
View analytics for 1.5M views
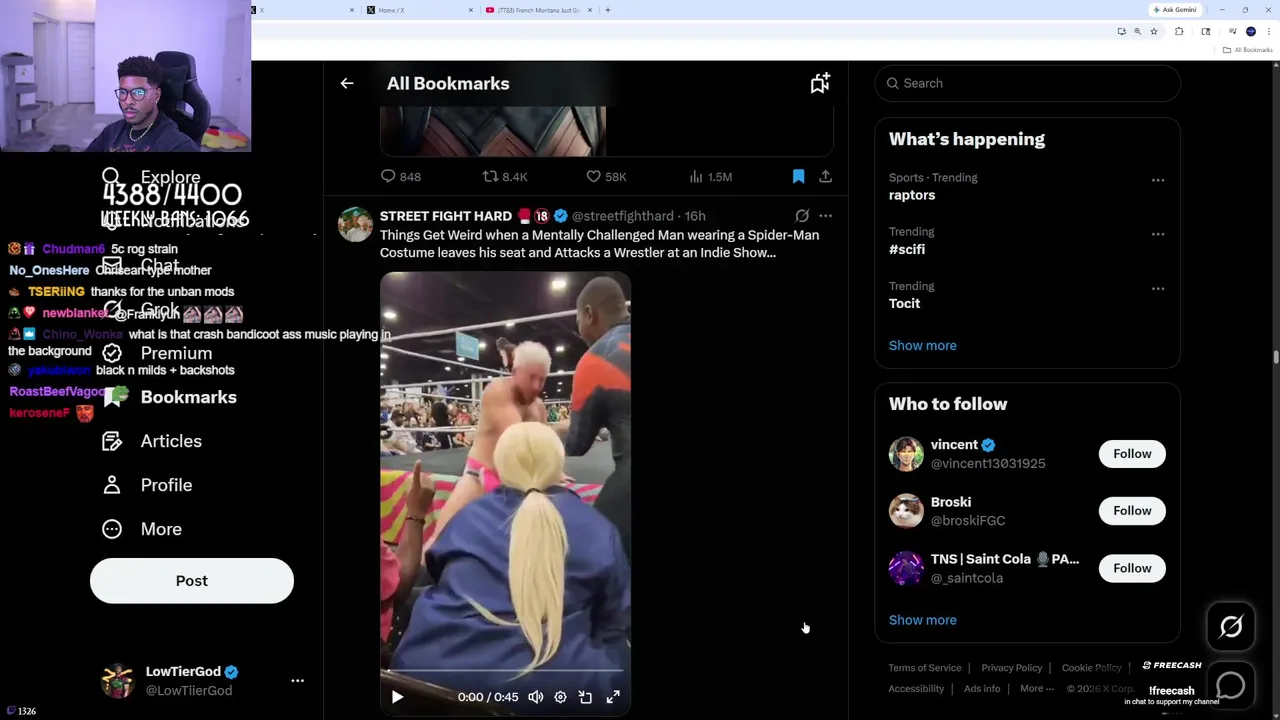click(x=710, y=176)
